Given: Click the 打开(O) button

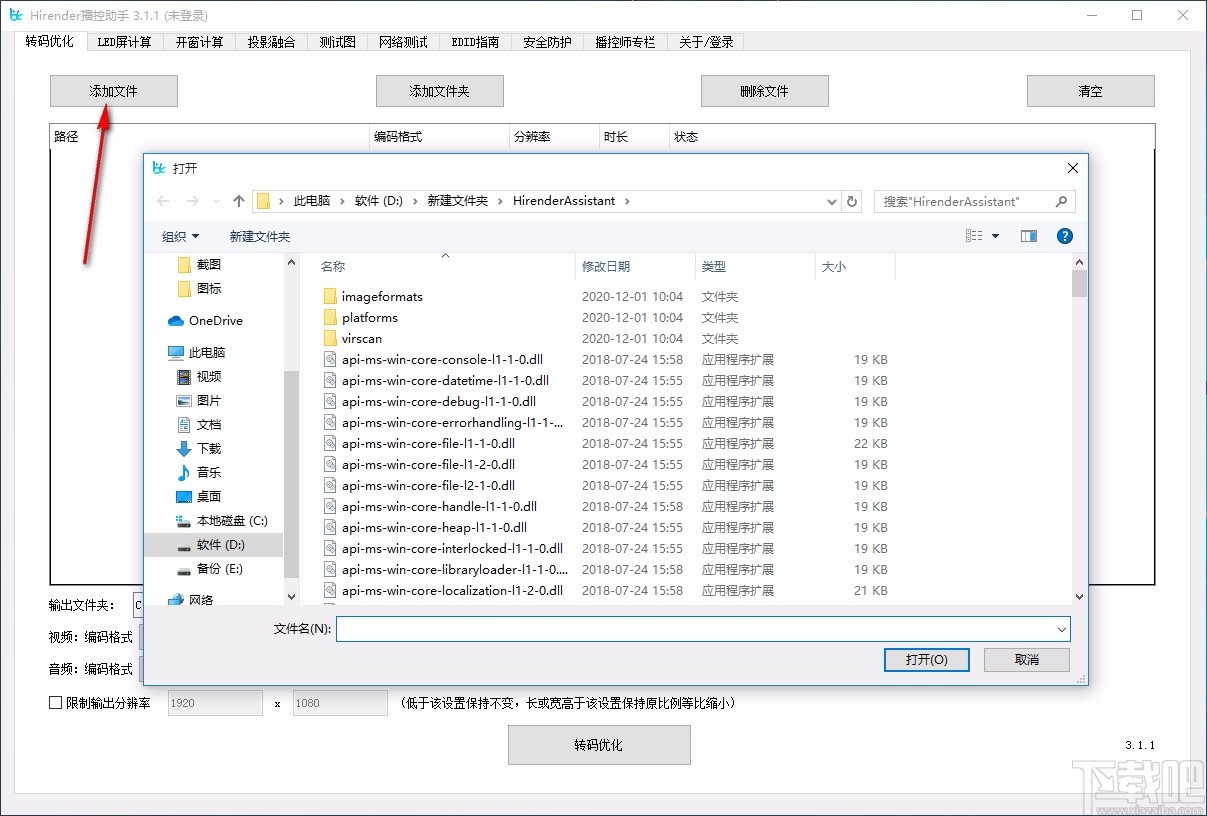Looking at the screenshot, I should [x=925, y=659].
